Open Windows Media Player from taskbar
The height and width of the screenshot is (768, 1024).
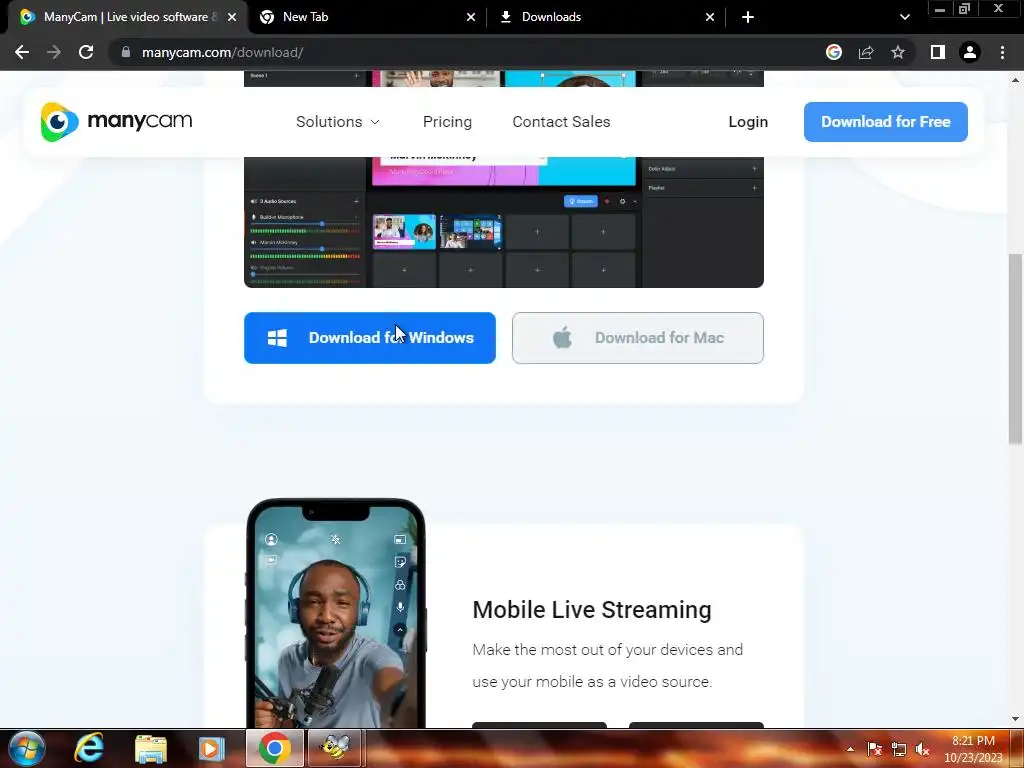coord(211,748)
